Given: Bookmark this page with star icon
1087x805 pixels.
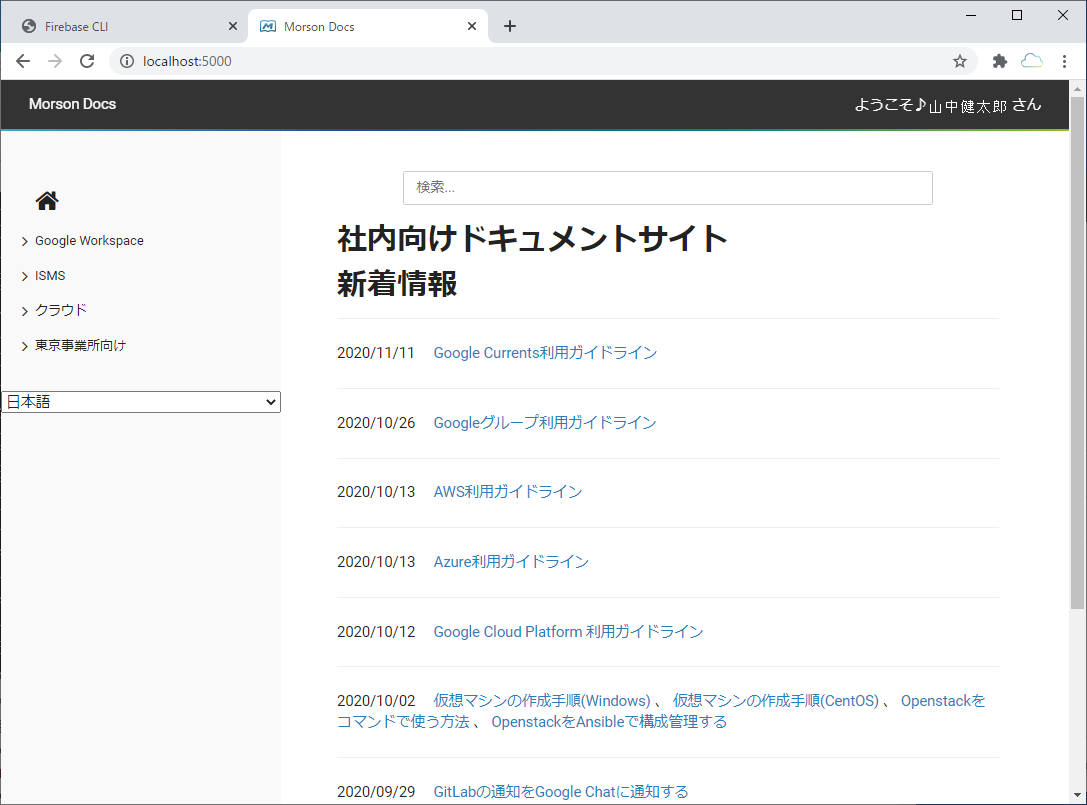Looking at the screenshot, I should pos(960,61).
